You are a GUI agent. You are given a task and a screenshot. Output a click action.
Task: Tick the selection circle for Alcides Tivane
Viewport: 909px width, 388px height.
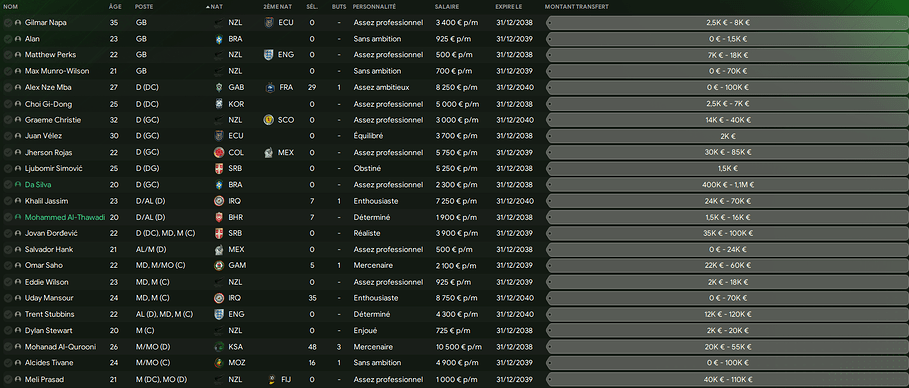(8, 363)
